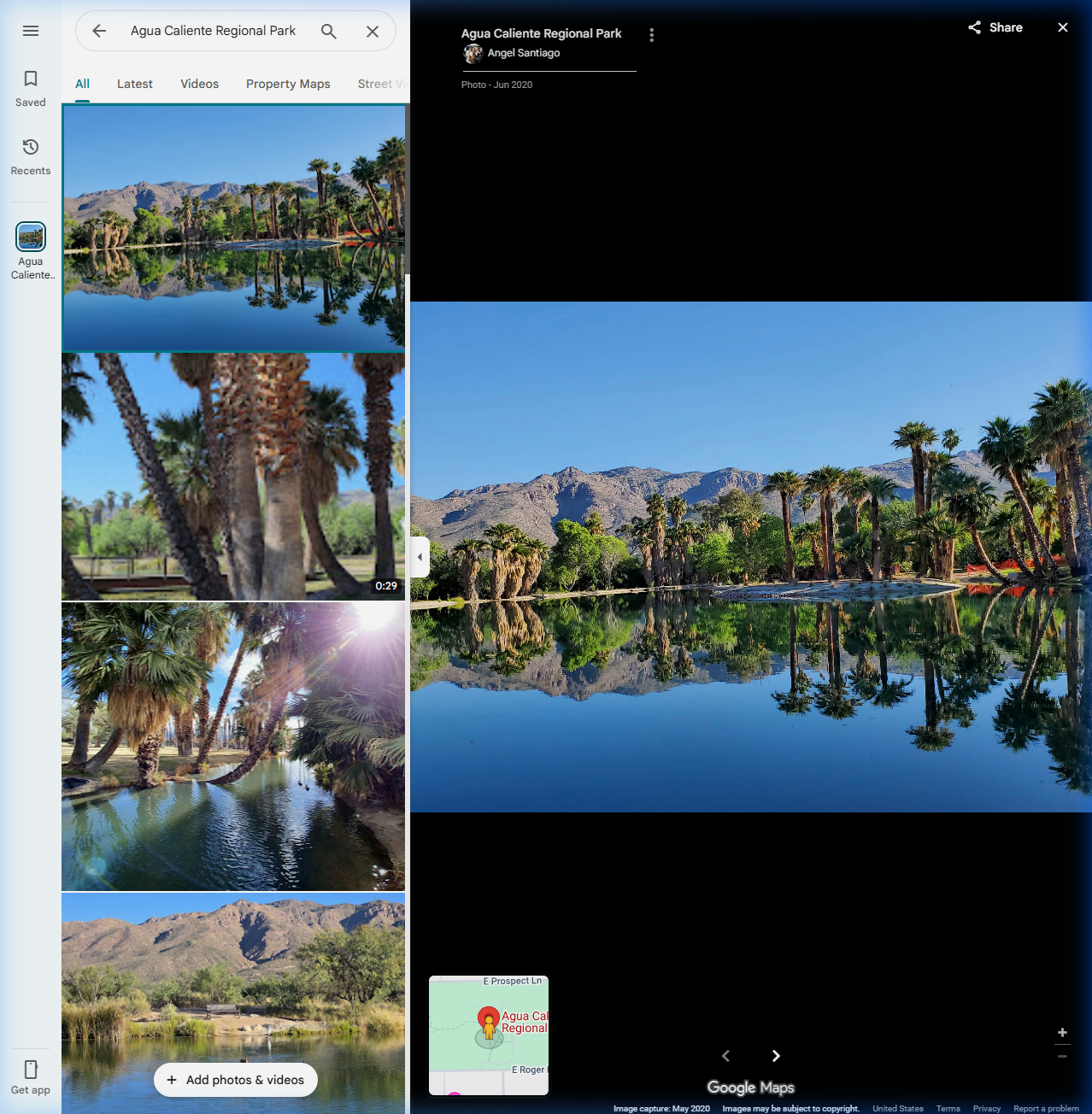Zoom out the mini map with minus control
The width and height of the screenshot is (1092, 1114).
coord(1062,1055)
